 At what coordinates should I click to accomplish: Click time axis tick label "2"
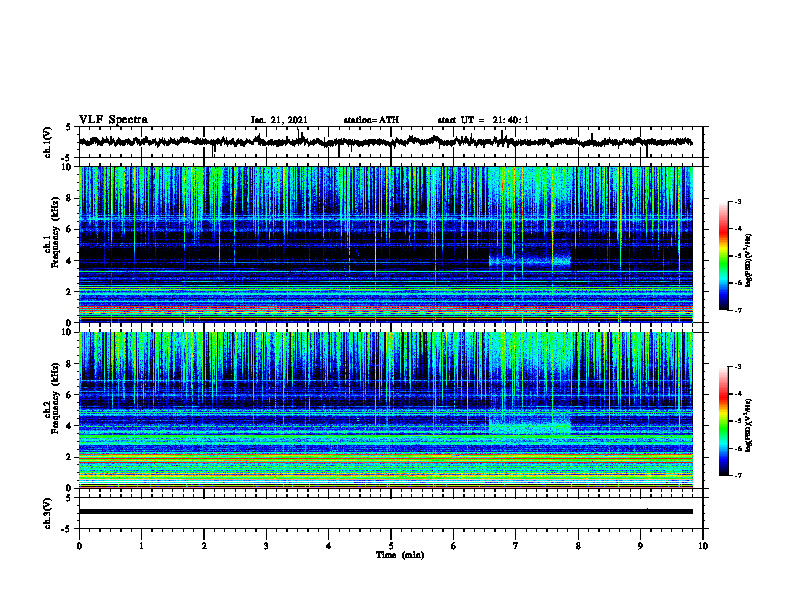204,546
